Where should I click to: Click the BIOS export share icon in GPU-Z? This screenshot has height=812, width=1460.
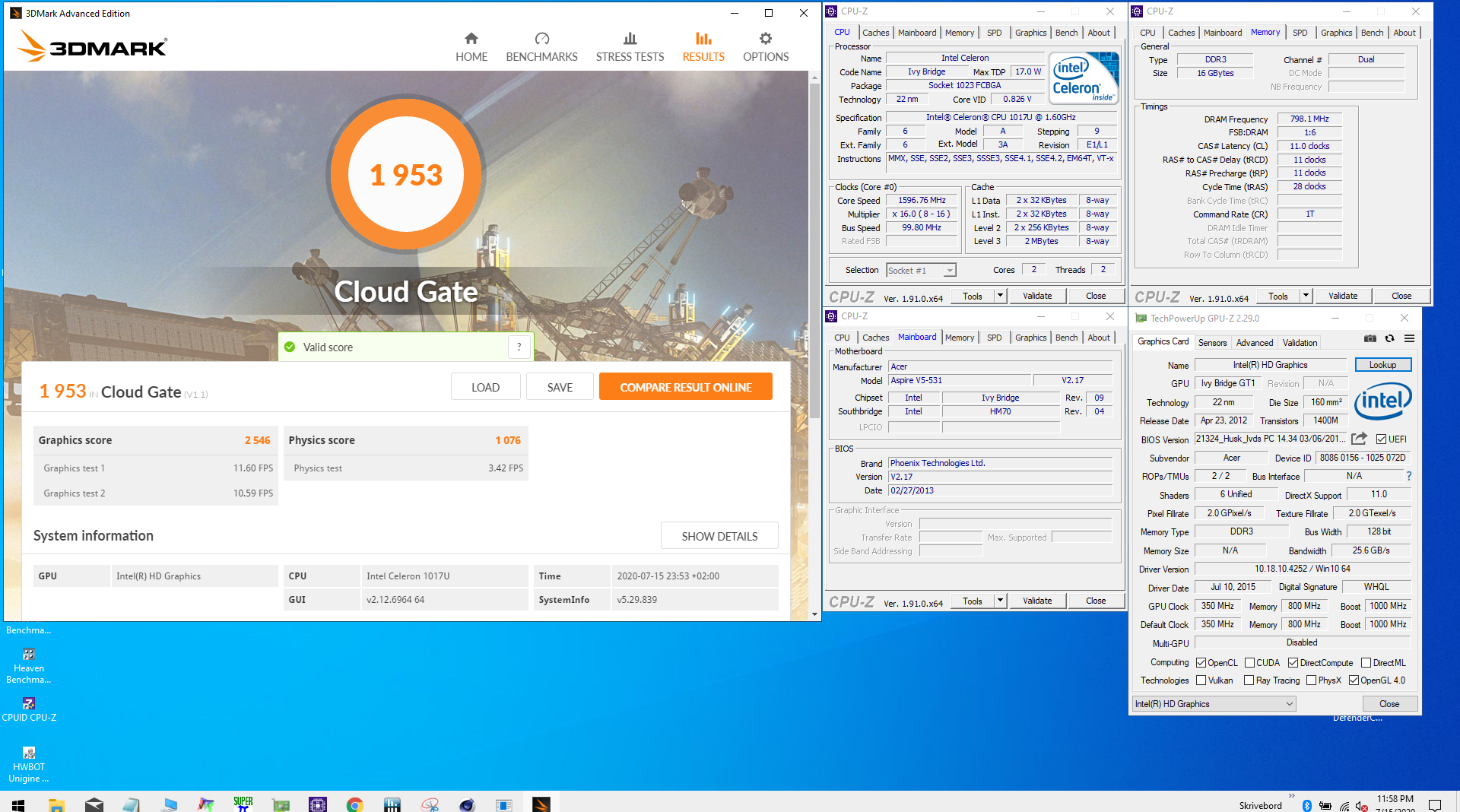[1360, 439]
